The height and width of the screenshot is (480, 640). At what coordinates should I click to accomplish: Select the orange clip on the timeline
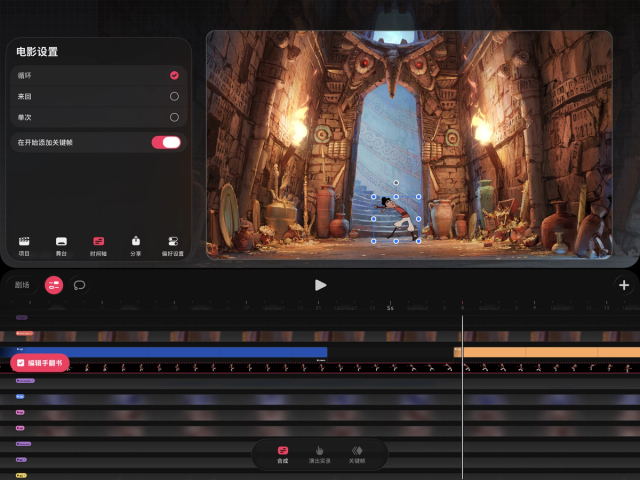tap(546, 352)
